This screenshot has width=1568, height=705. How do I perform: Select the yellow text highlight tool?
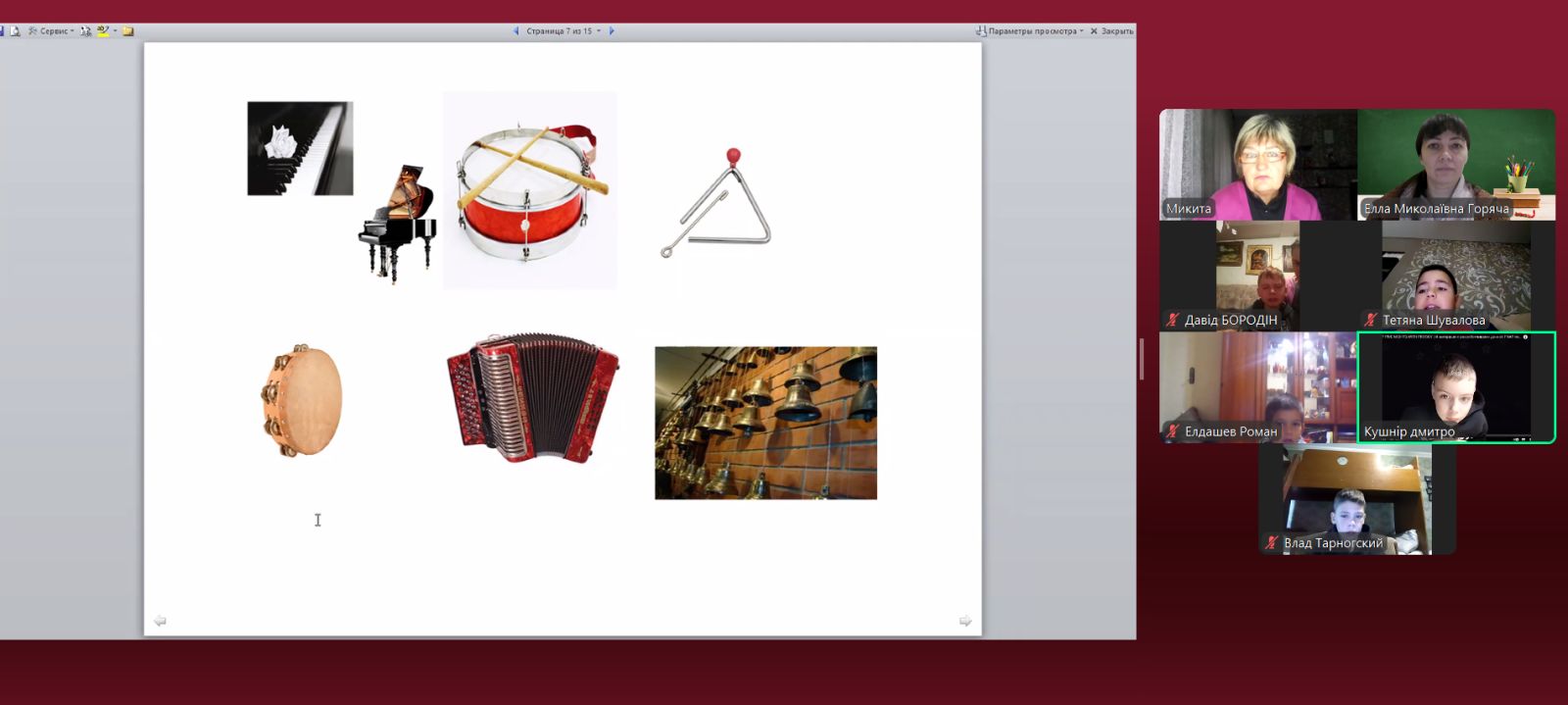pyautogui.click(x=103, y=31)
